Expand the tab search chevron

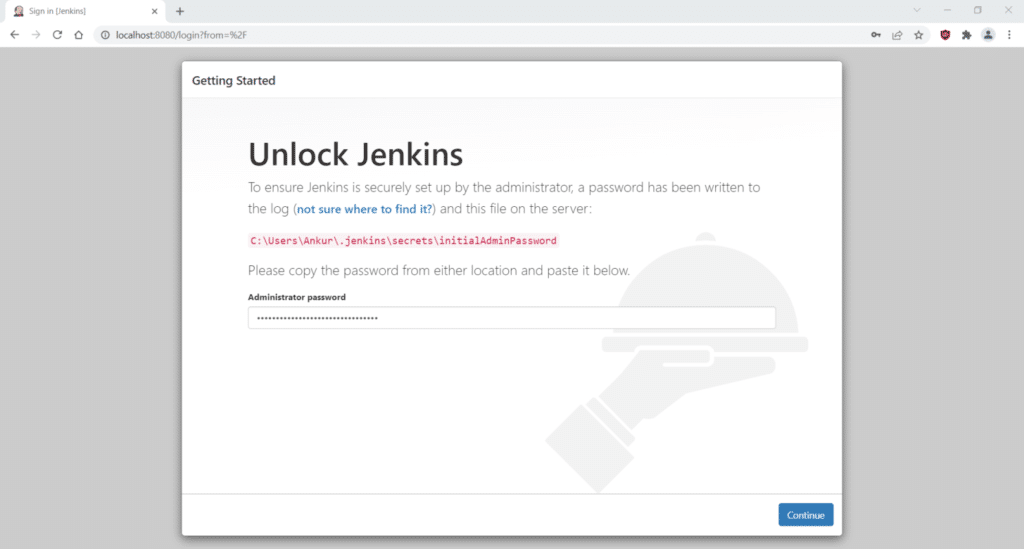point(917,10)
